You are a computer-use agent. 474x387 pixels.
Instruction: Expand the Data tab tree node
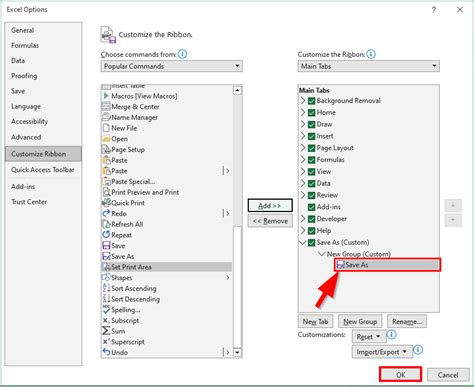[303, 183]
